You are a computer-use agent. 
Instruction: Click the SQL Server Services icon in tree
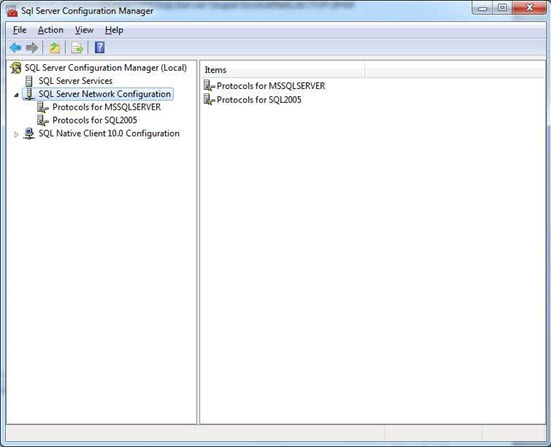[29, 81]
